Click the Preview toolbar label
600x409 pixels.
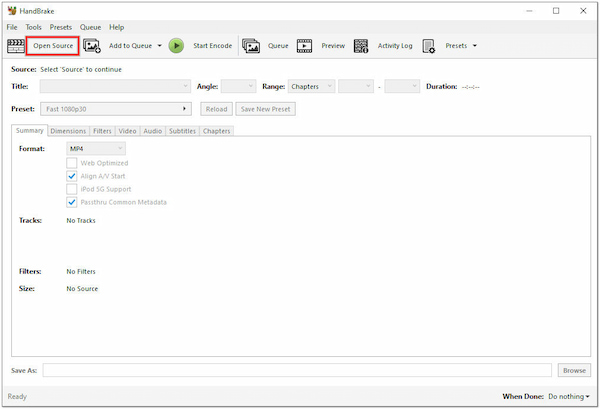click(333, 46)
